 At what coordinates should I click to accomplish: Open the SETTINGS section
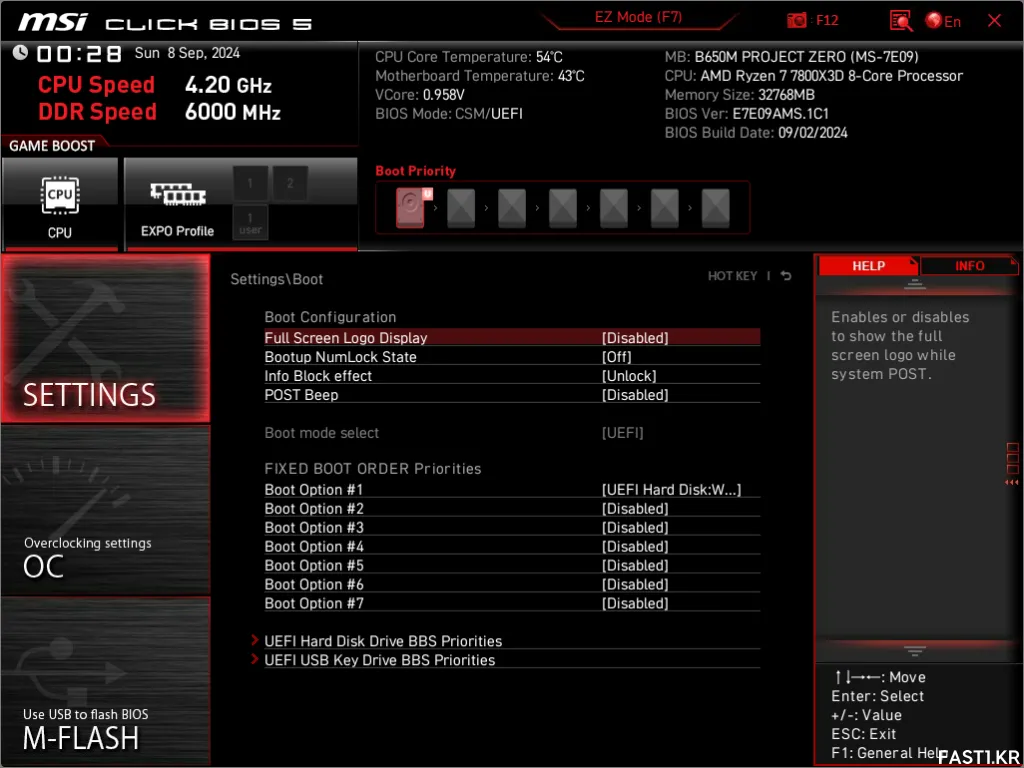(x=106, y=338)
